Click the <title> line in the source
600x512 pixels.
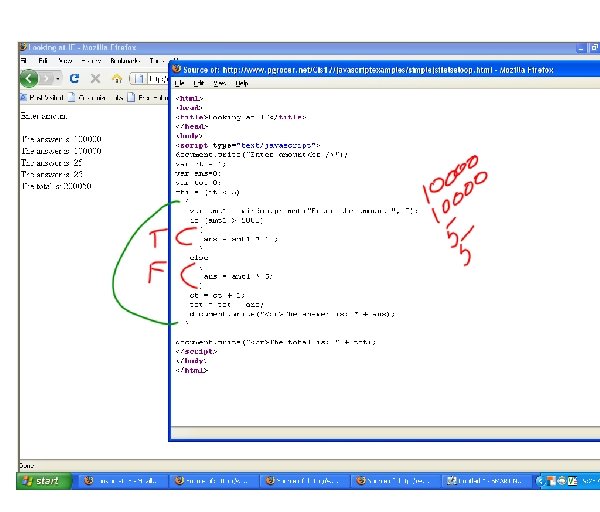pyautogui.click(x=241, y=117)
